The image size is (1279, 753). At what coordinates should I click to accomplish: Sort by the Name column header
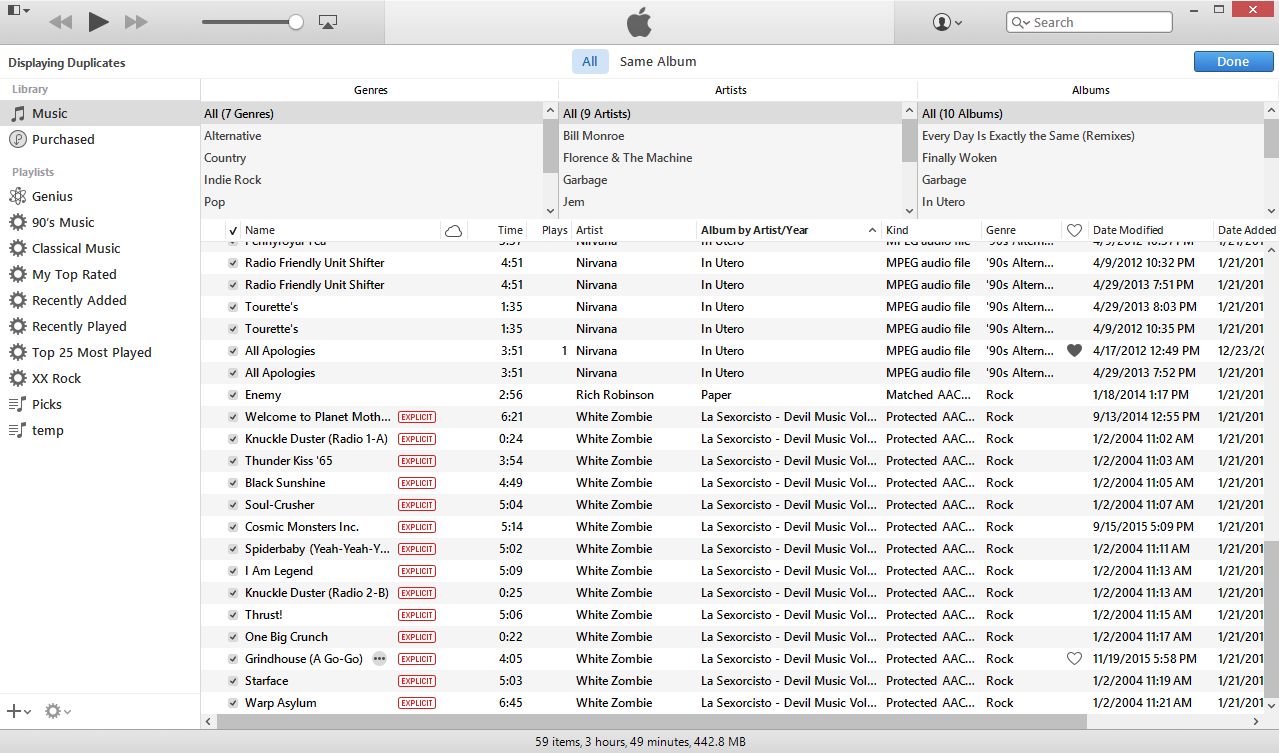(341, 230)
